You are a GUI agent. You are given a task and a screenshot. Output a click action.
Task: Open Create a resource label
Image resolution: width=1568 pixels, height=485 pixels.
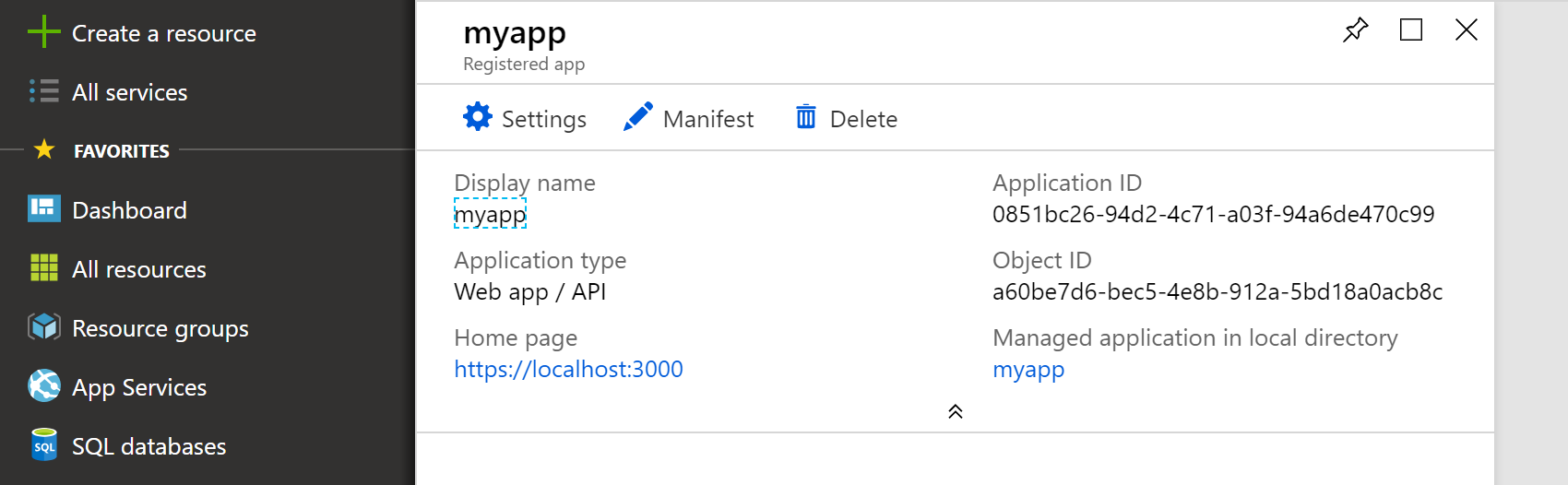(x=164, y=34)
